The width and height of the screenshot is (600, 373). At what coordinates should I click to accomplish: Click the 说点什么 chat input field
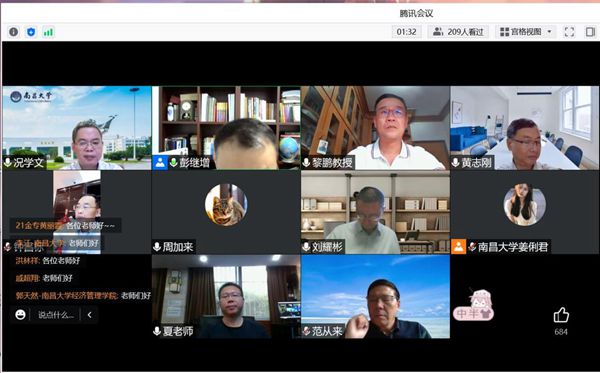tap(56, 315)
